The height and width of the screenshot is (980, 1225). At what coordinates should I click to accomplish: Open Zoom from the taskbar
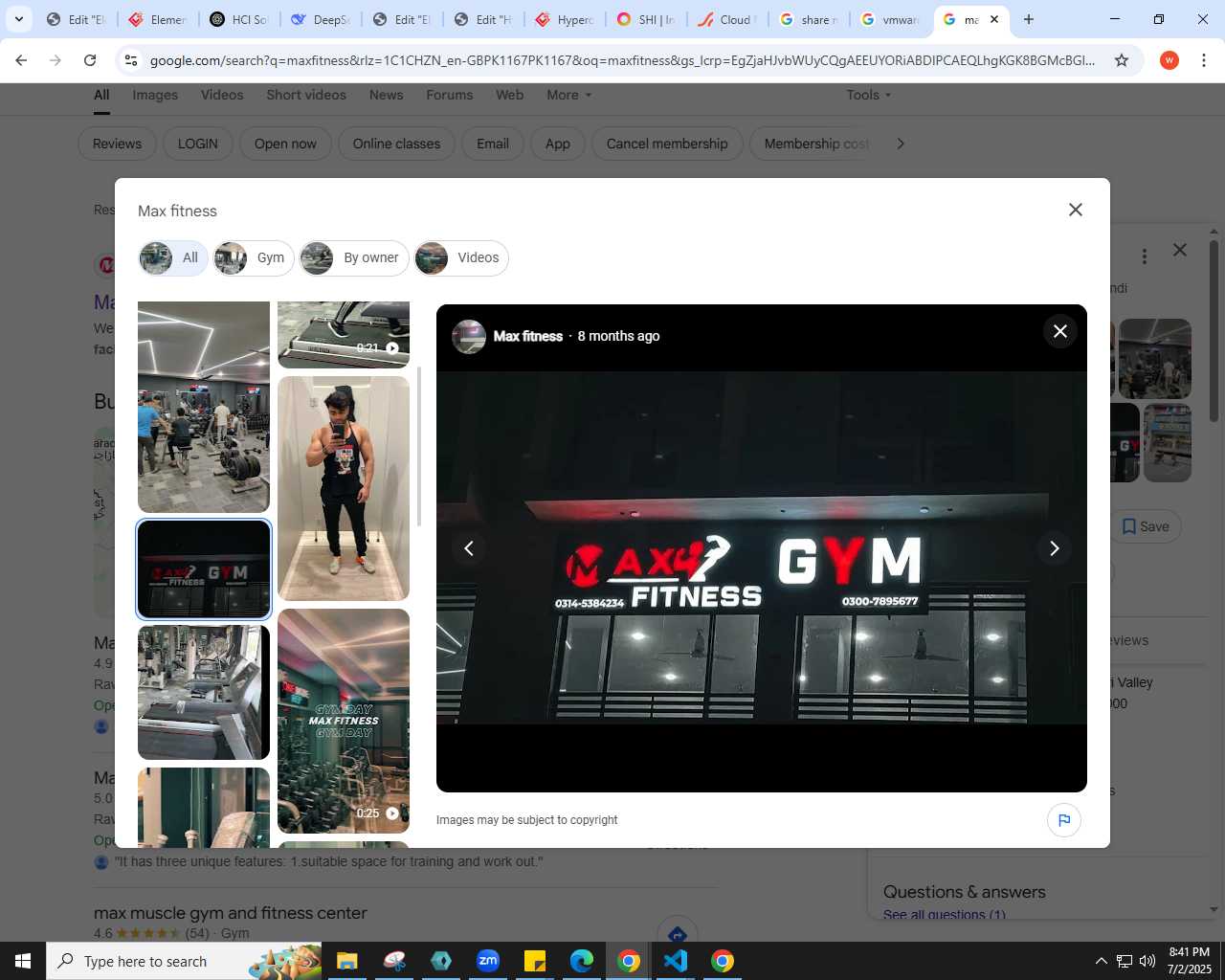(488, 961)
